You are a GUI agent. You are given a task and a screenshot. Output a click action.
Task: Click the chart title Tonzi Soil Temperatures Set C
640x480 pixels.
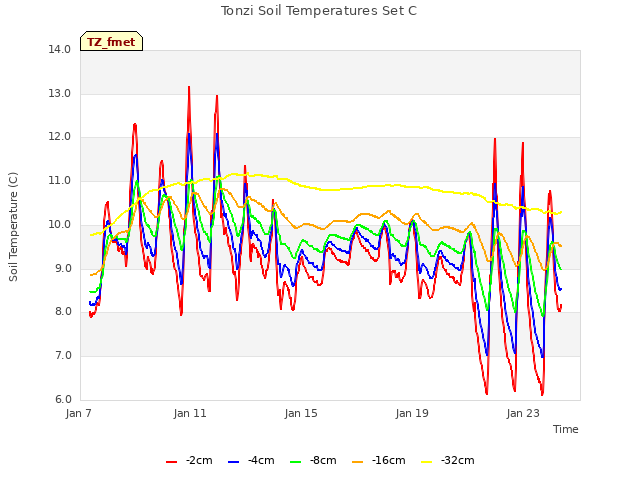click(319, 11)
